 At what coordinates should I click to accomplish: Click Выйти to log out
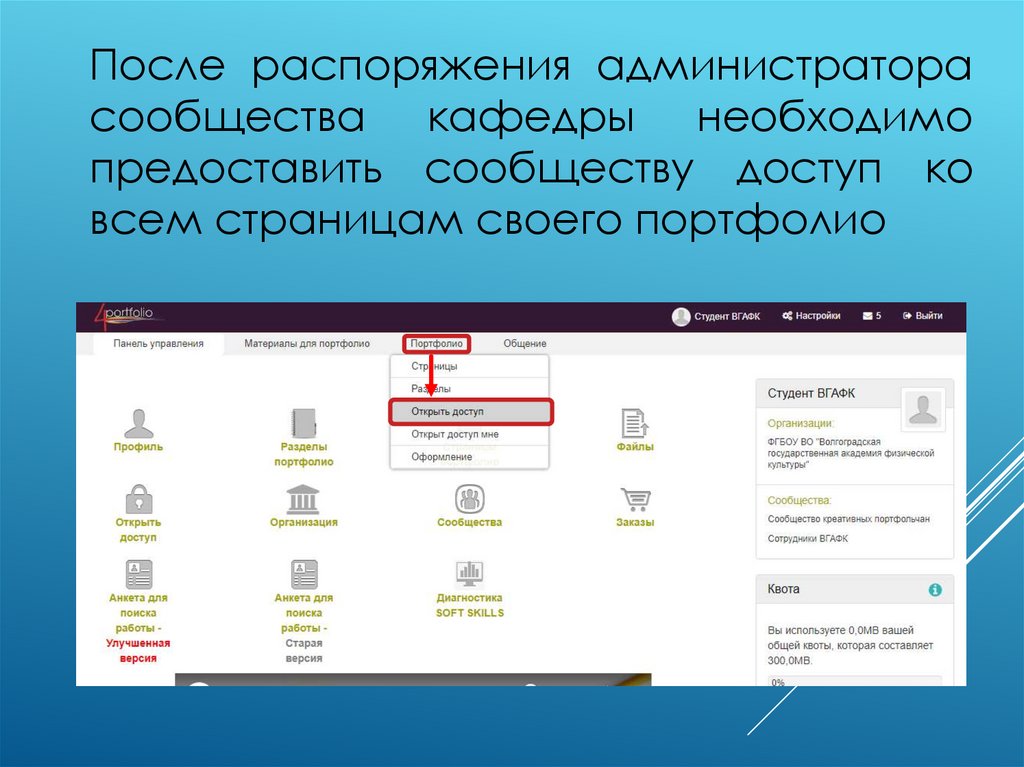(922, 316)
